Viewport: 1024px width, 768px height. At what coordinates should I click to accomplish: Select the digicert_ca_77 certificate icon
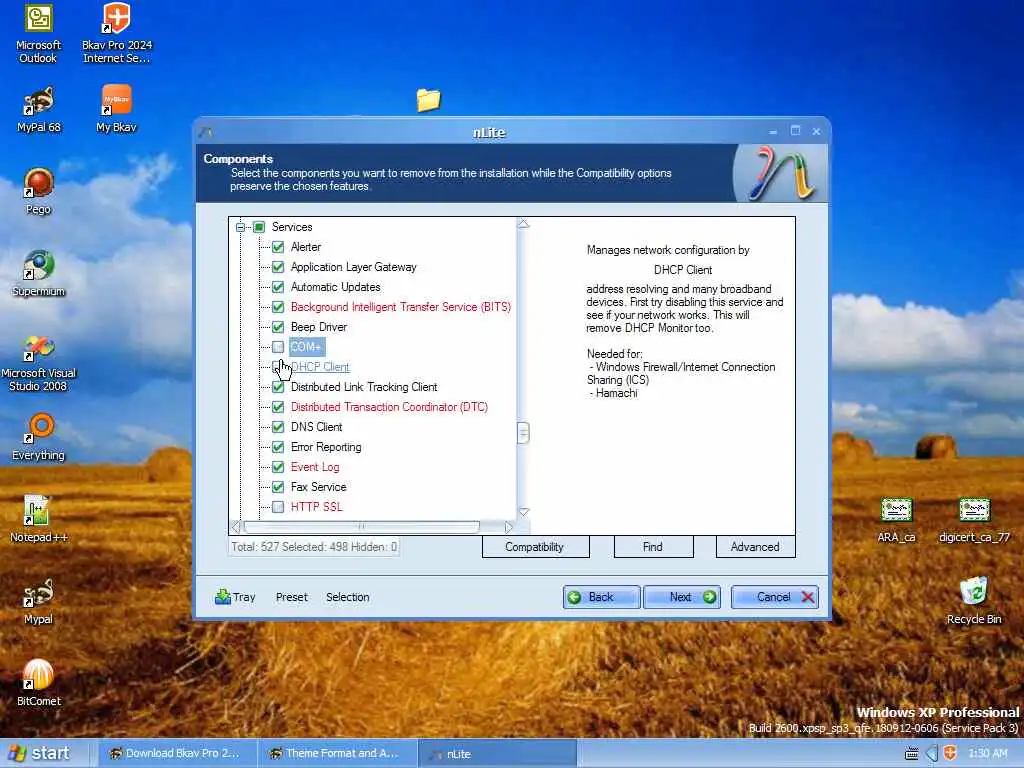pyautogui.click(x=974, y=520)
